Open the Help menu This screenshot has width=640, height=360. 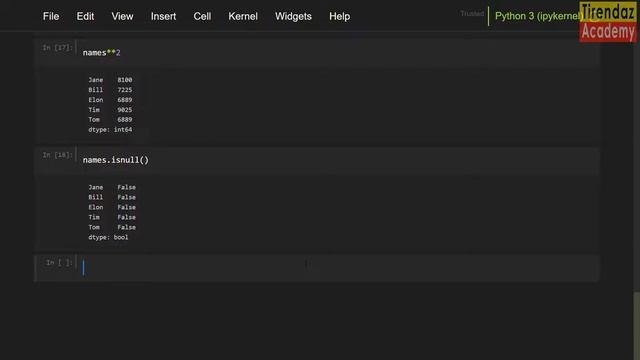[x=339, y=16]
